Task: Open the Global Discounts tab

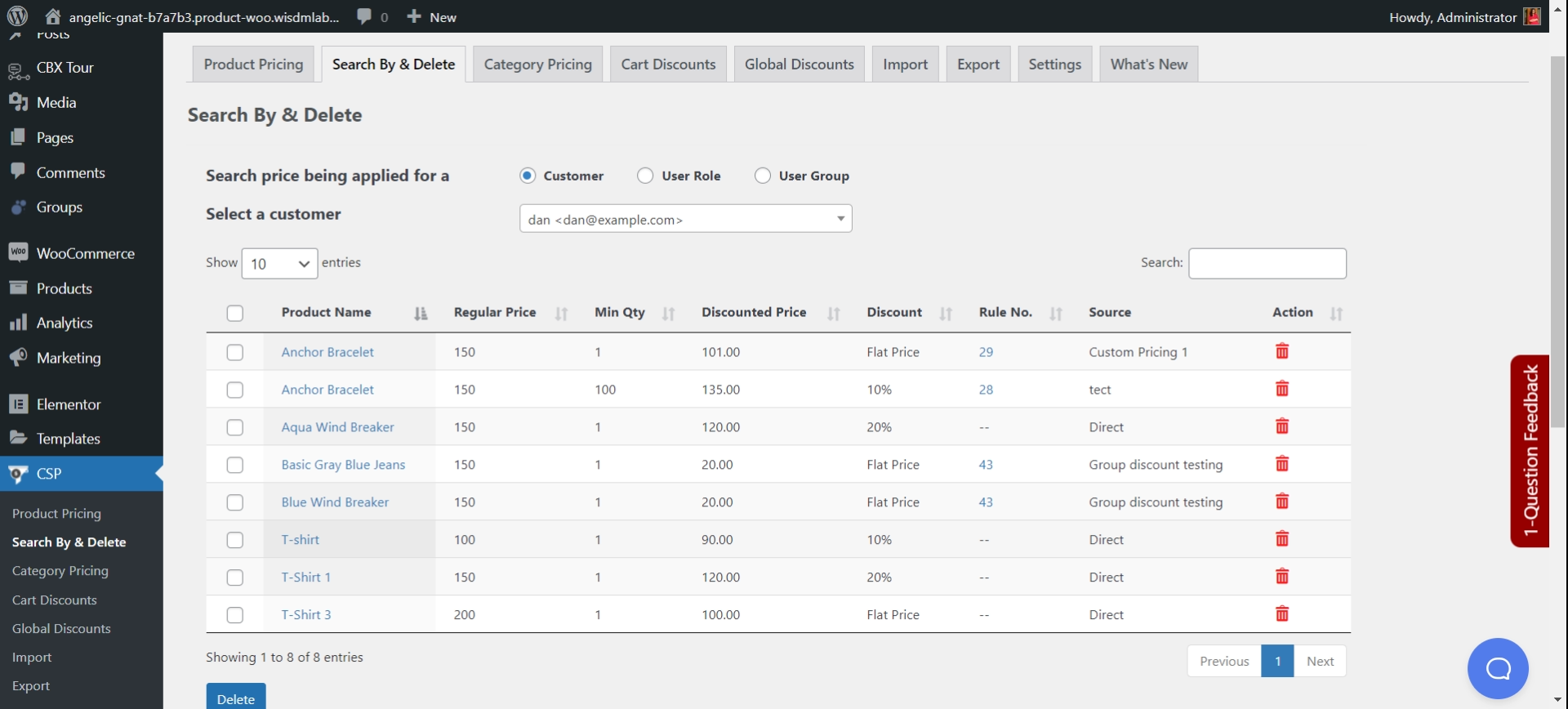Action: pyautogui.click(x=799, y=65)
